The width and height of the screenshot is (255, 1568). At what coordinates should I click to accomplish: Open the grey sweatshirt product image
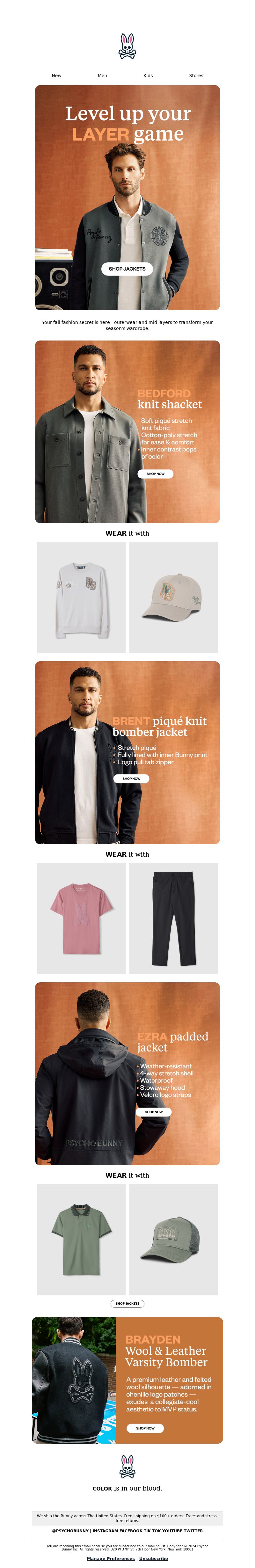[82, 598]
